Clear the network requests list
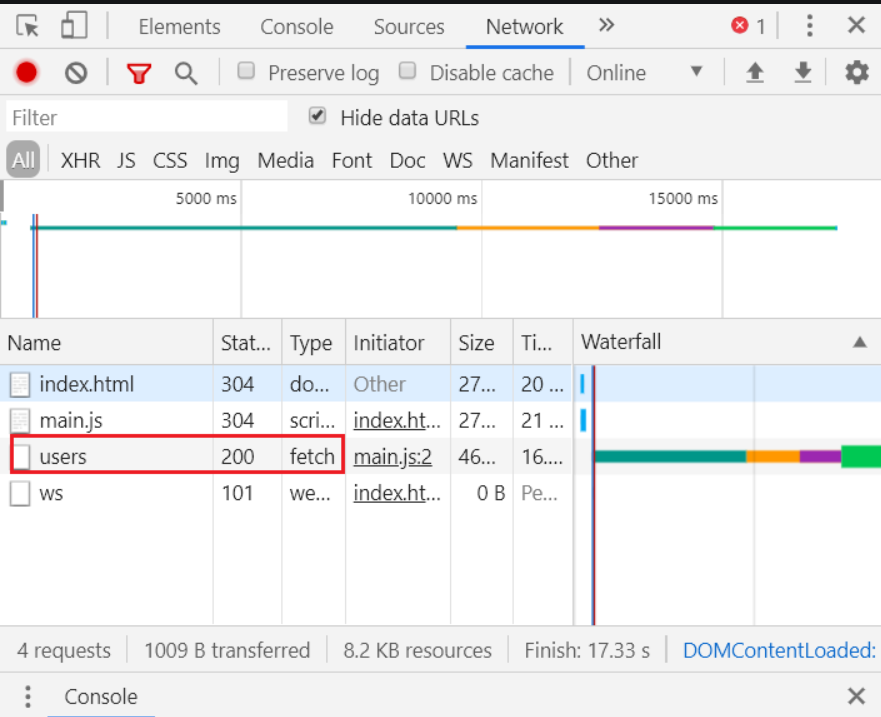This screenshot has height=717, width=881. 76,72
